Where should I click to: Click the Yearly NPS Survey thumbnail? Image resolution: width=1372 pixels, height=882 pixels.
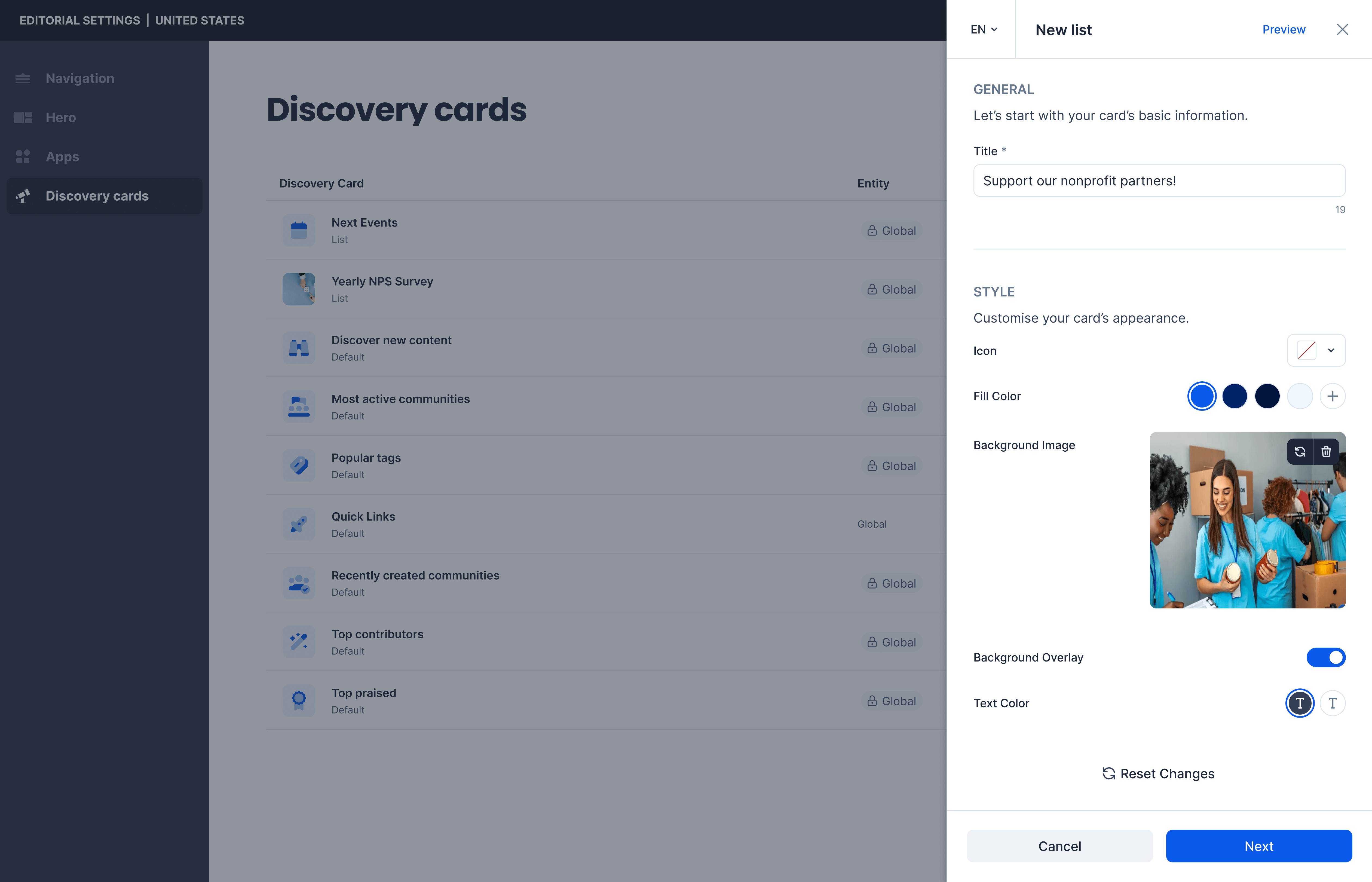299,289
